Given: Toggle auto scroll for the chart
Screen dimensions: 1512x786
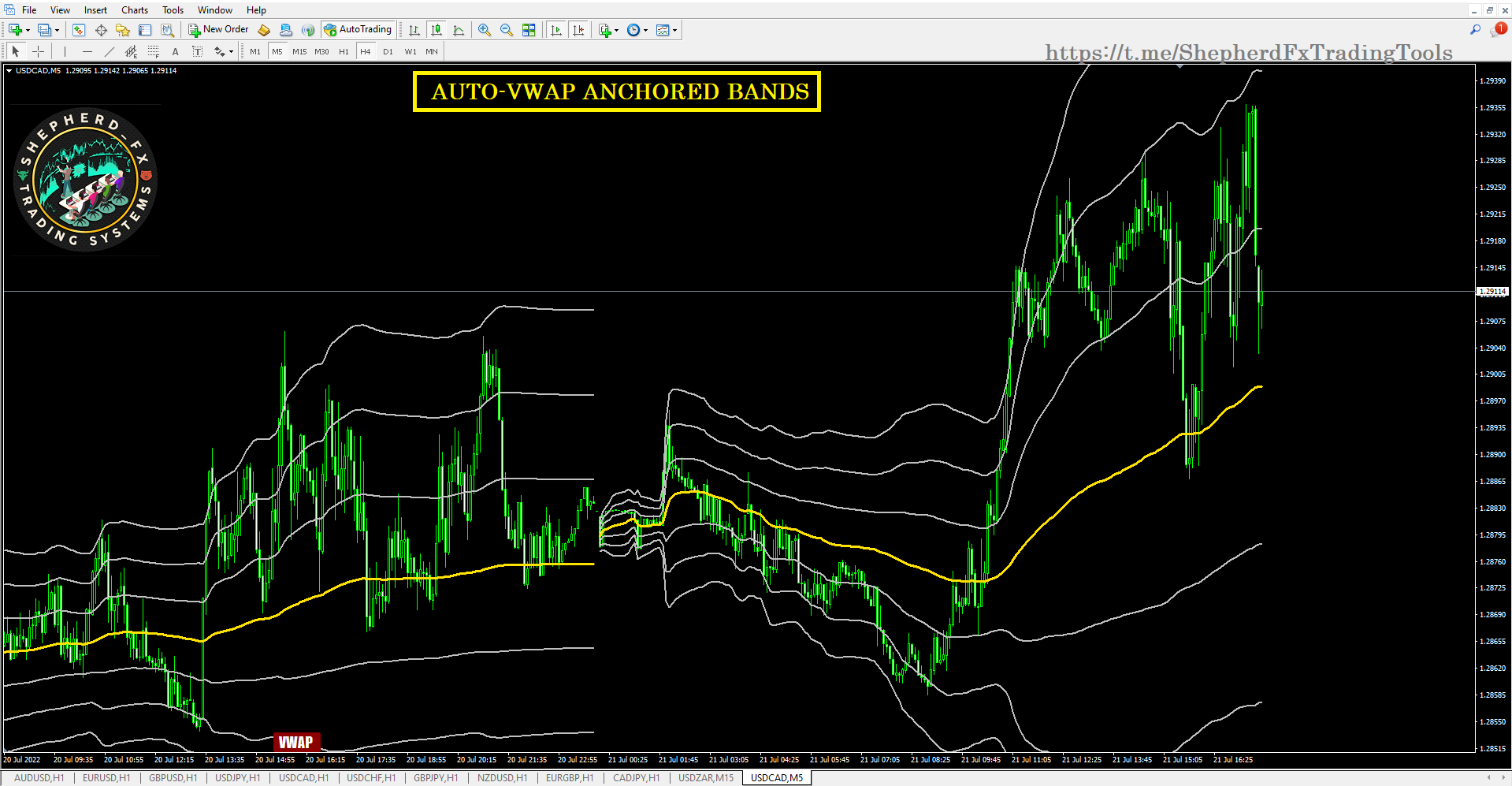Looking at the screenshot, I should coord(556,29).
